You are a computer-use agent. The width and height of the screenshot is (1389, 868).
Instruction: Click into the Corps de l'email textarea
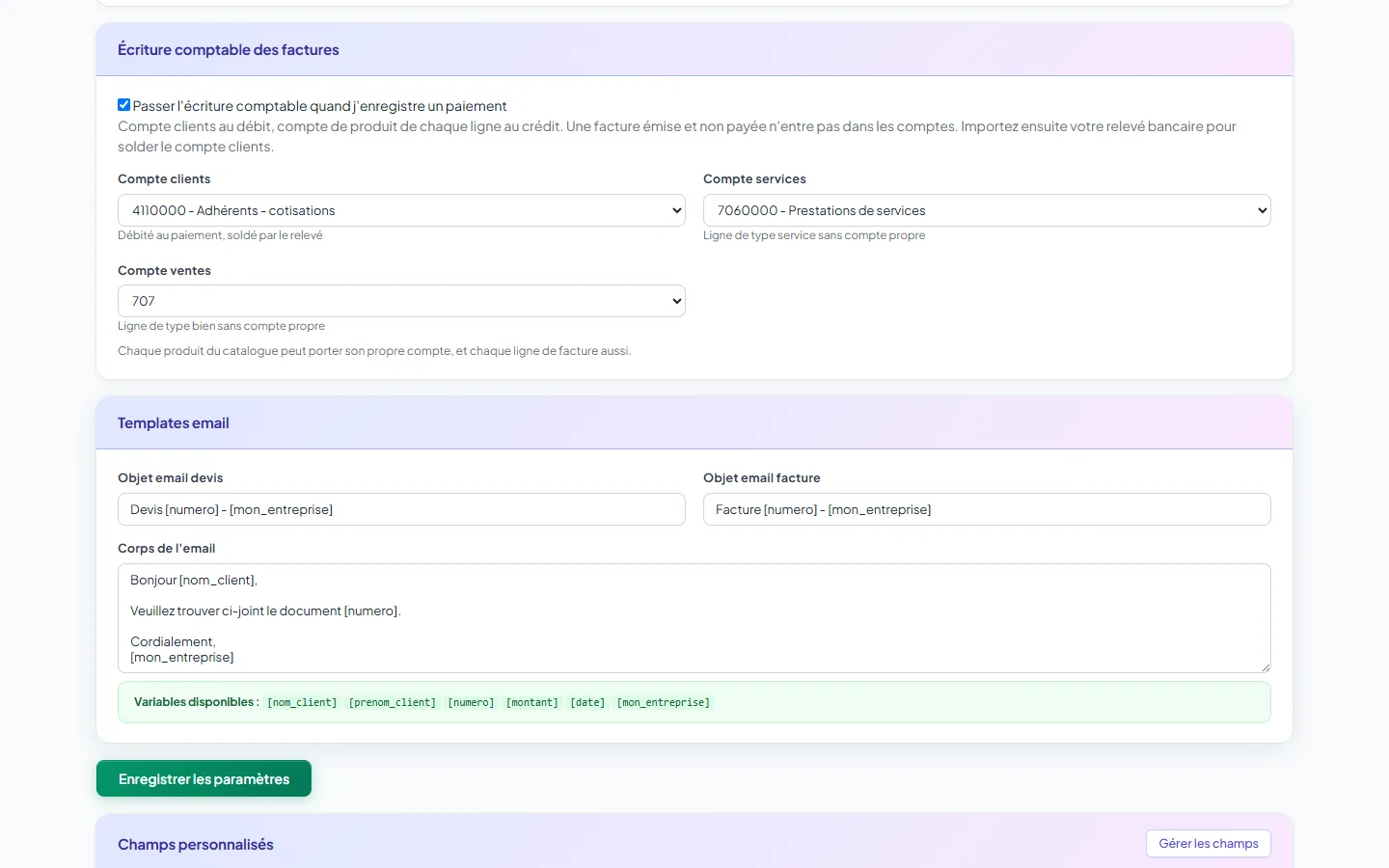(694, 618)
